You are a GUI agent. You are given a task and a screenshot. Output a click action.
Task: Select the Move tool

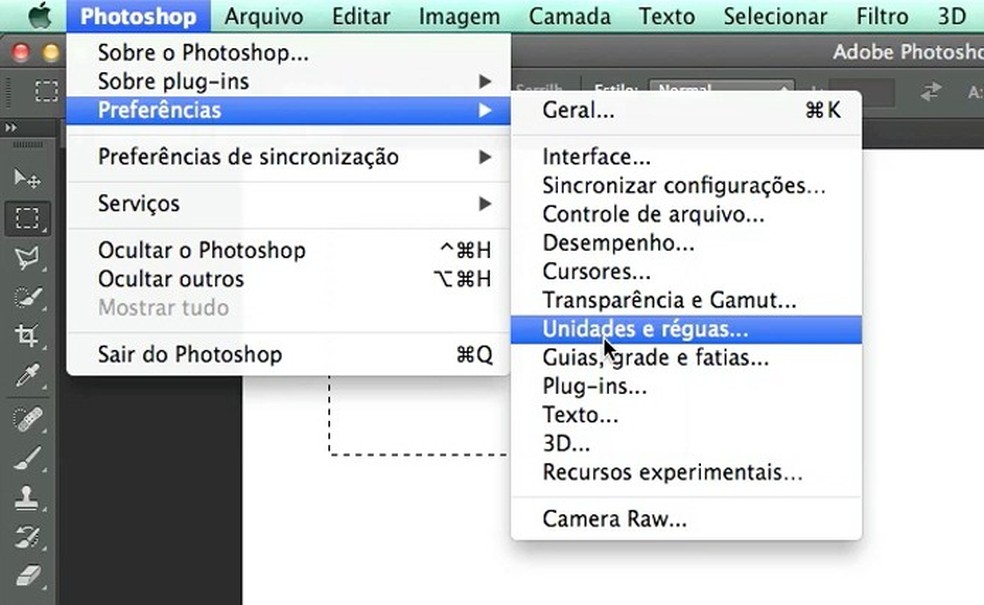(x=27, y=178)
